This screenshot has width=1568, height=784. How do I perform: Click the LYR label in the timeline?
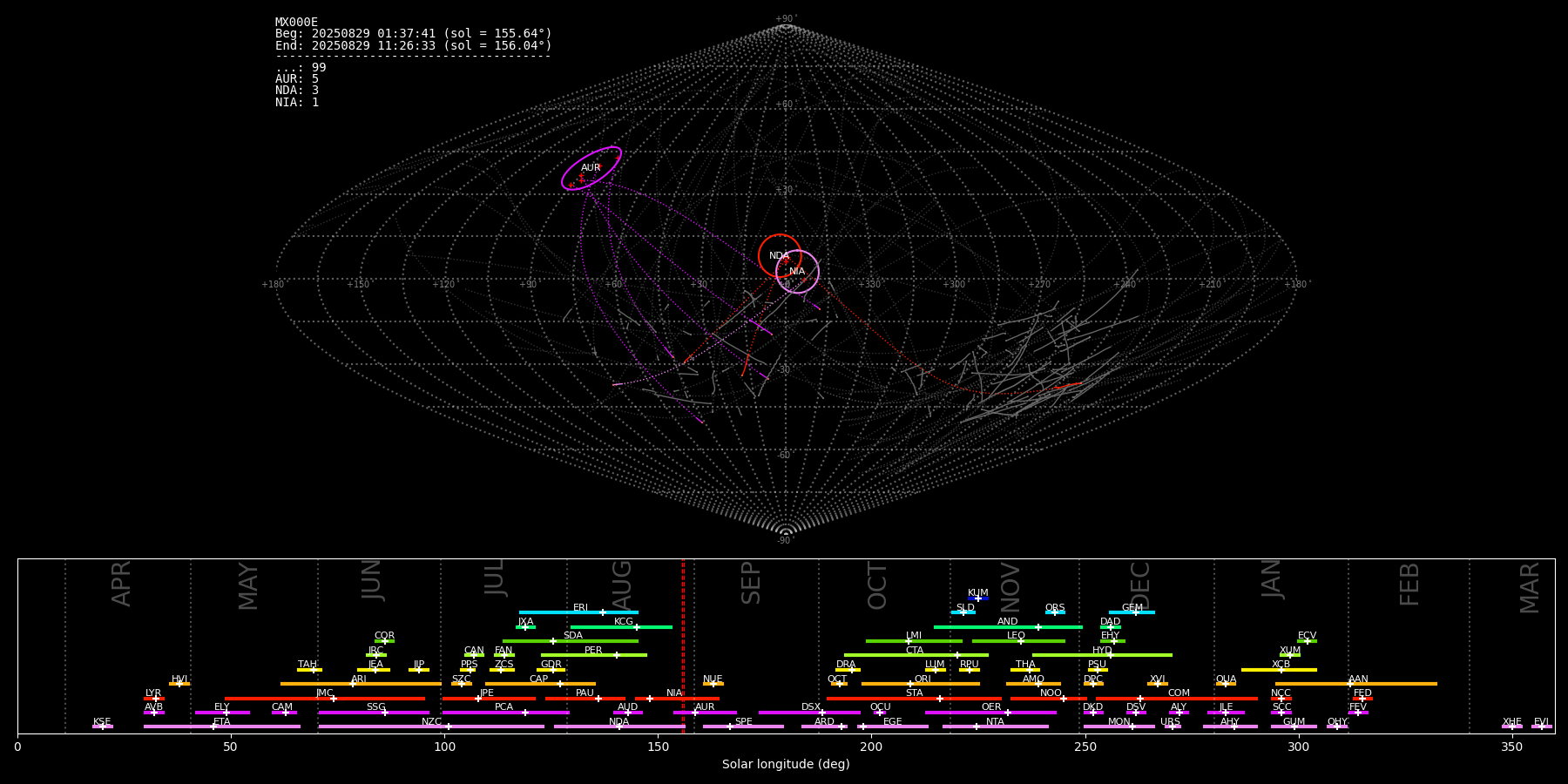point(153,693)
